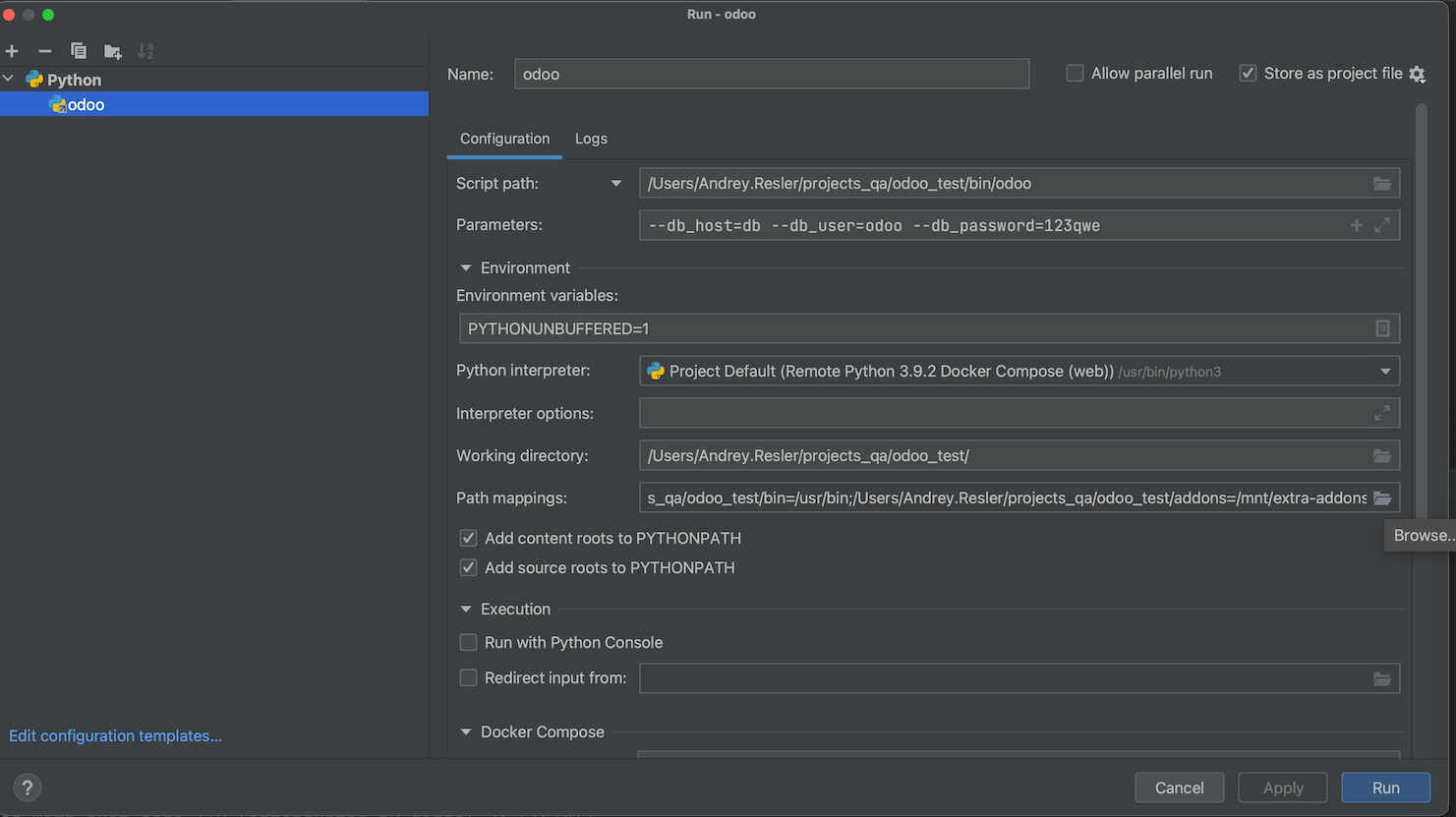
Task: Select the odoo configuration in the tree
Action: click(214, 104)
